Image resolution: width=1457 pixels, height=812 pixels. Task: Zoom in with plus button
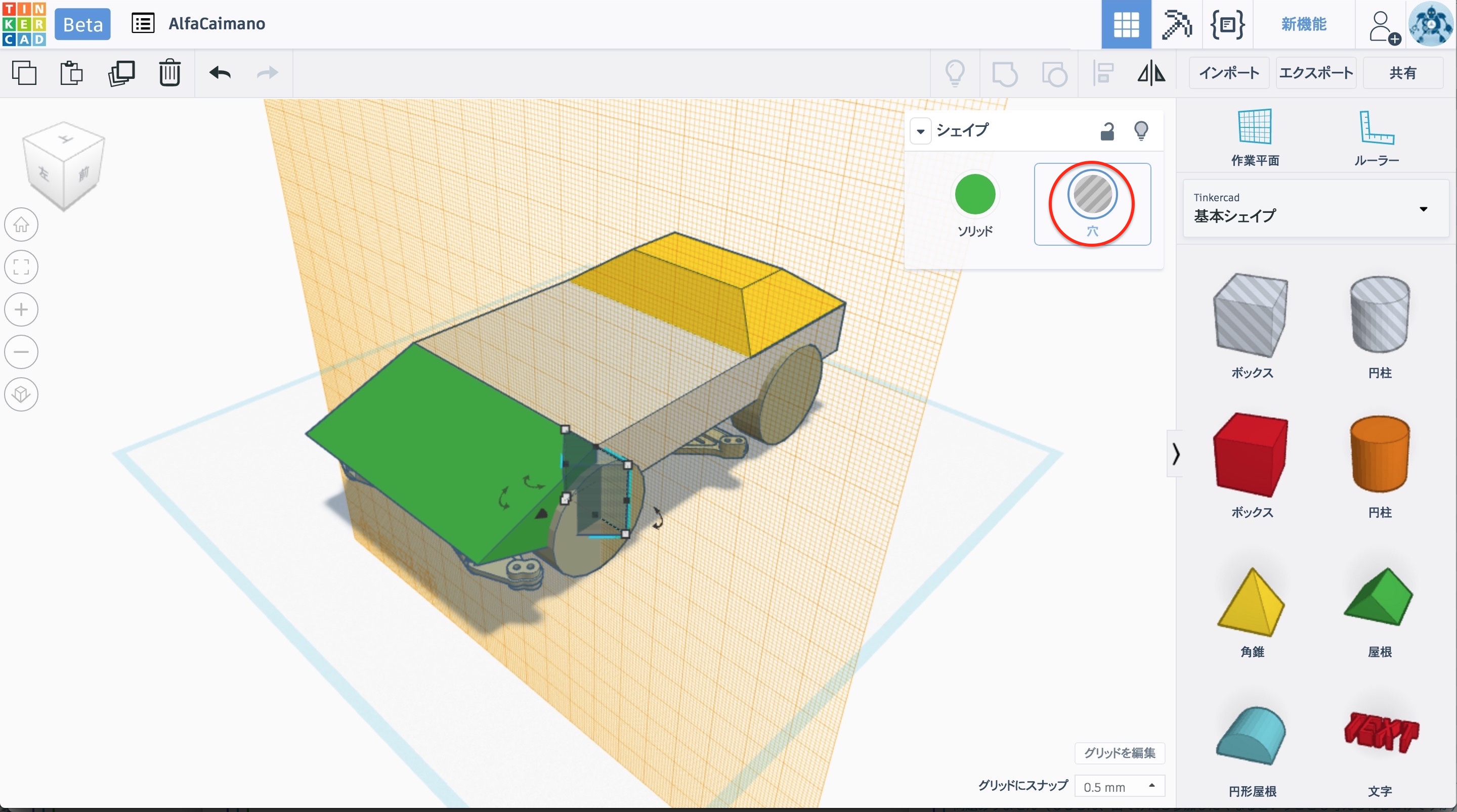pos(21,309)
